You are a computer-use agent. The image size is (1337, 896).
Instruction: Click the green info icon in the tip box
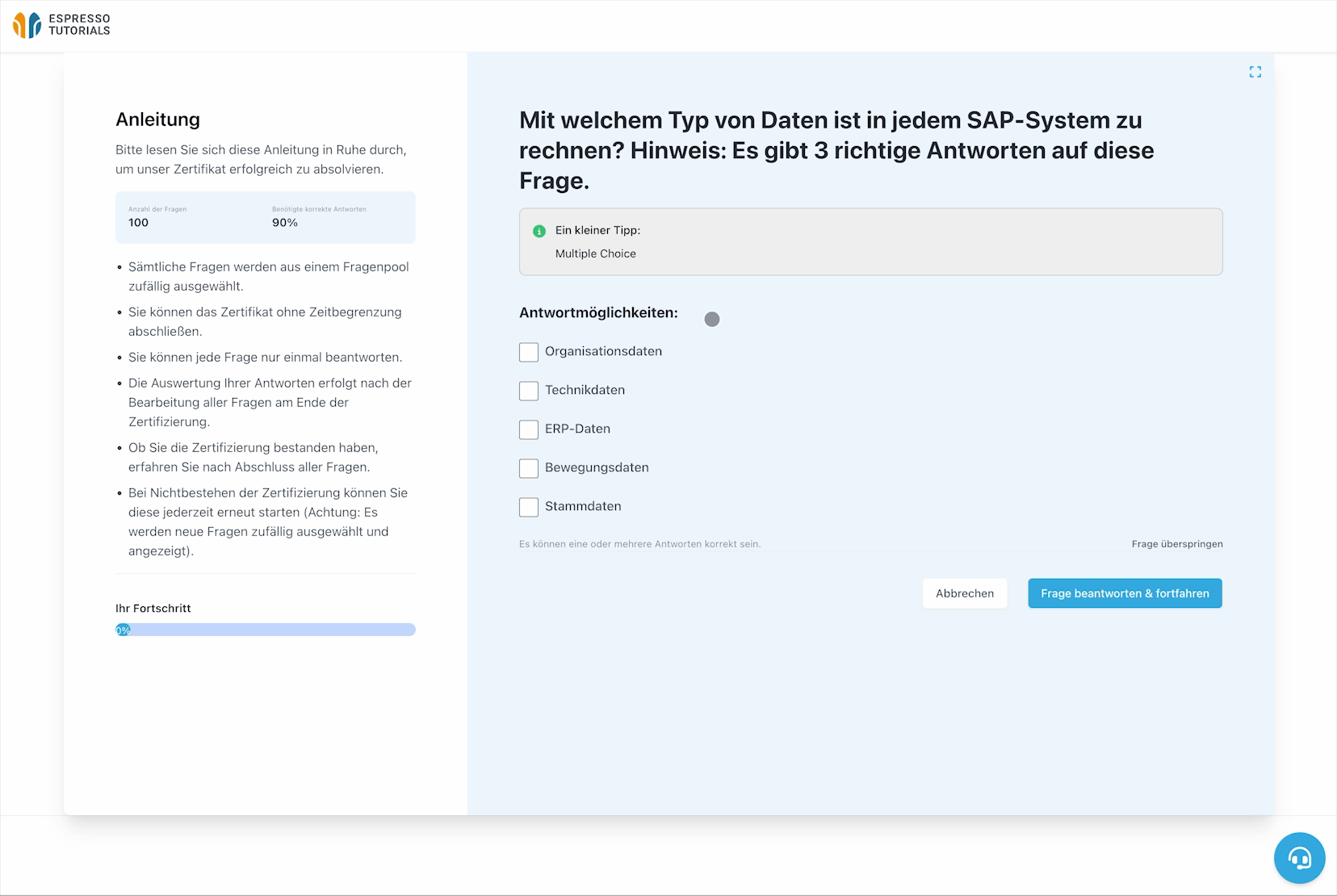tap(541, 230)
